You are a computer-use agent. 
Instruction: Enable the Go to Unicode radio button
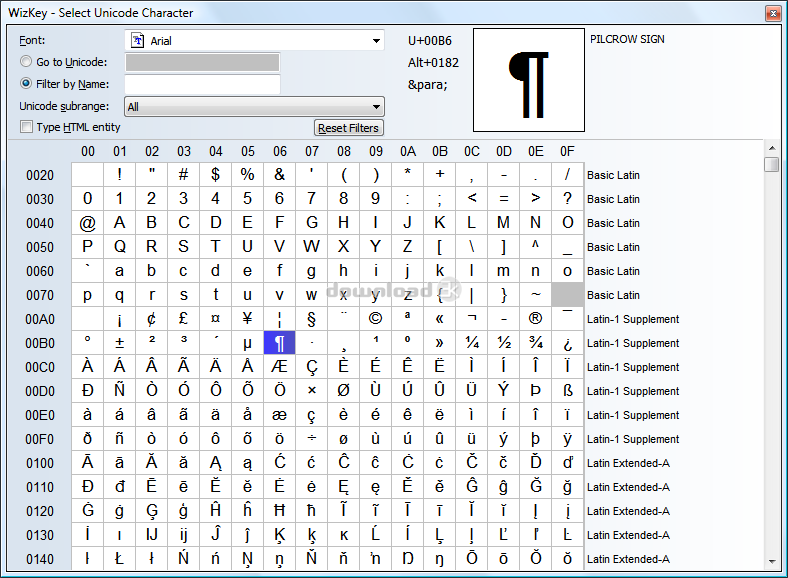click(x=26, y=62)
